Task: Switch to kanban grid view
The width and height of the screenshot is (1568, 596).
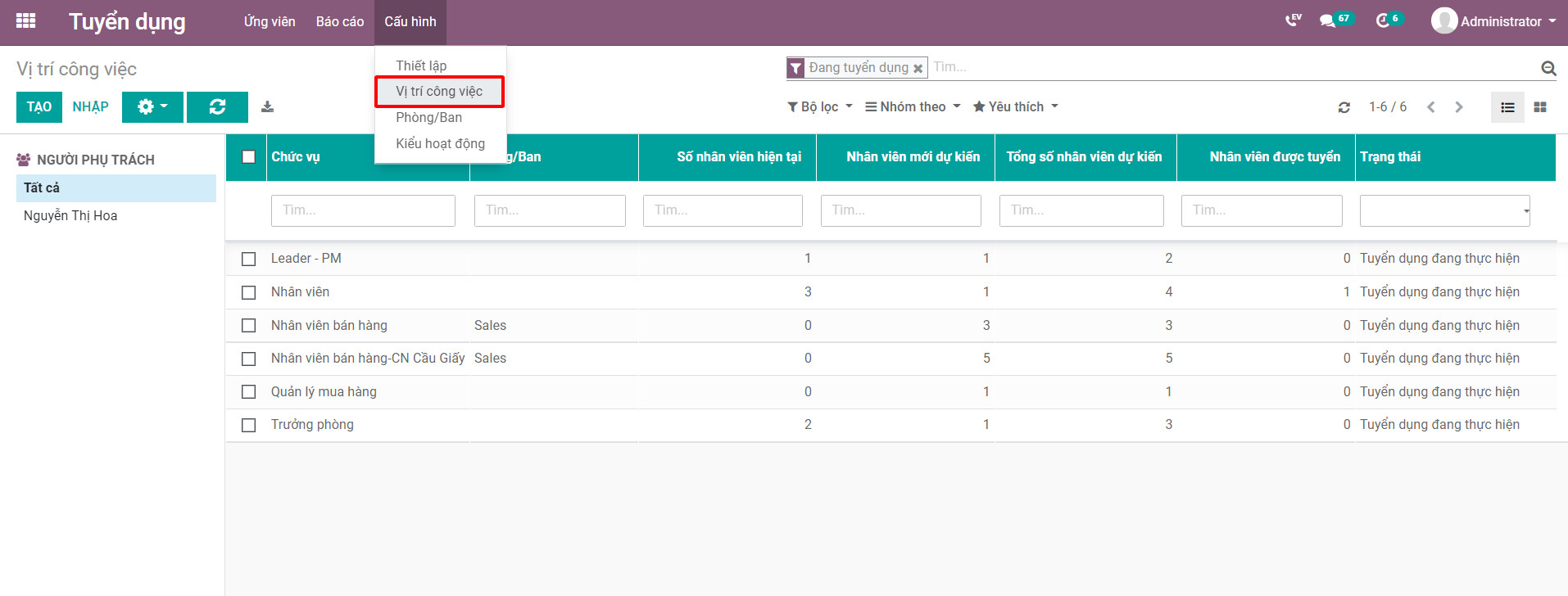Action: [1540, 107]
